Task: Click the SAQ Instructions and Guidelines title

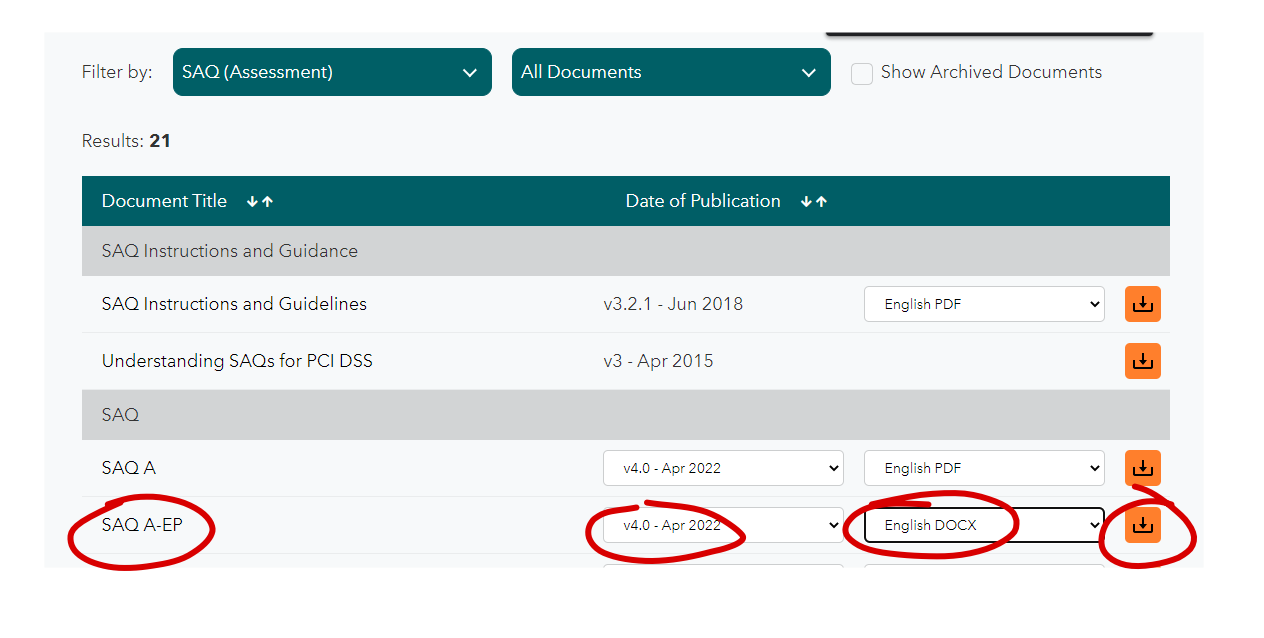Action: tap(234, 304)
